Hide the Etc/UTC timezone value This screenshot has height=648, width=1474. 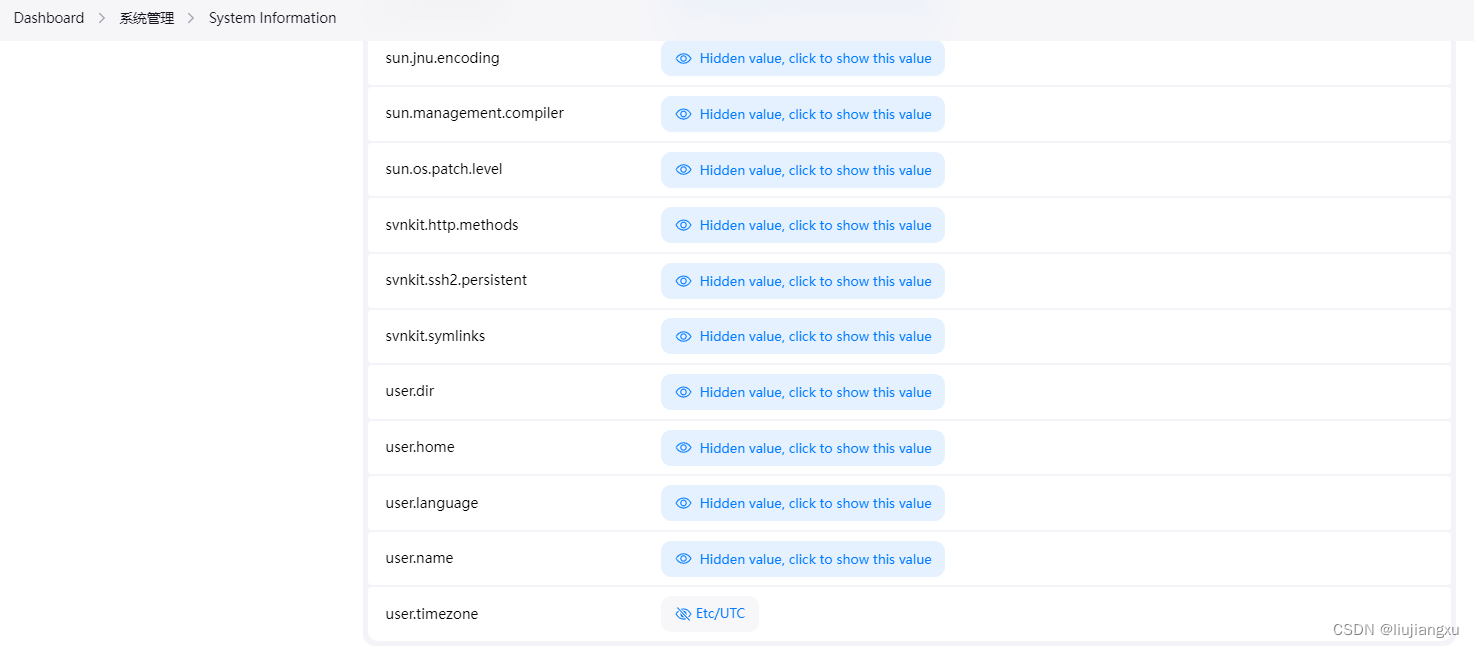710,614
